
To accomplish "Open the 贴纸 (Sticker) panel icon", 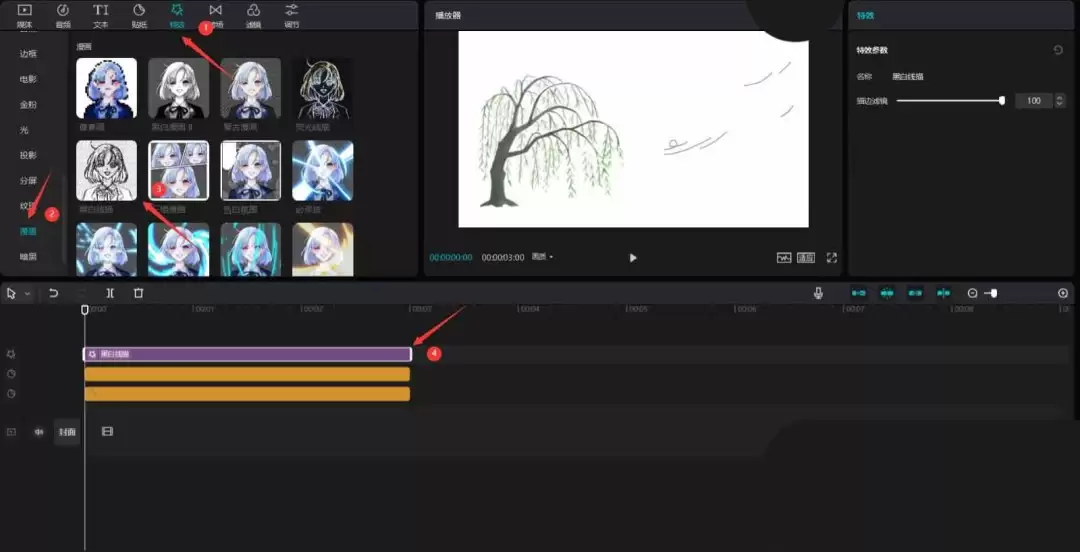I will click(x=139, y=14).
